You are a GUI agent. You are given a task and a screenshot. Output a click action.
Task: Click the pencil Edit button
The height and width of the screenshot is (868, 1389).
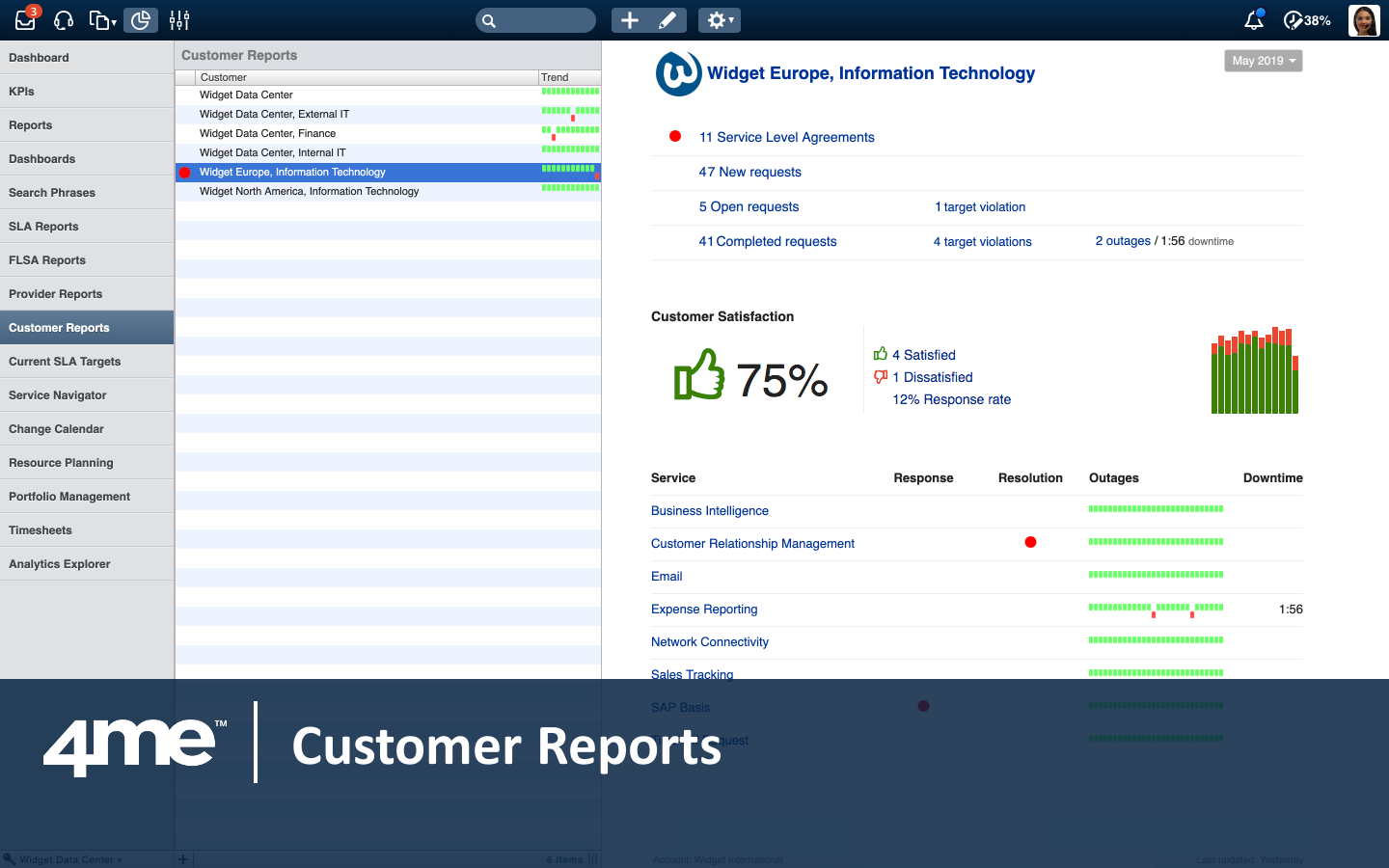pyautogui.click(x=667, y=20)
